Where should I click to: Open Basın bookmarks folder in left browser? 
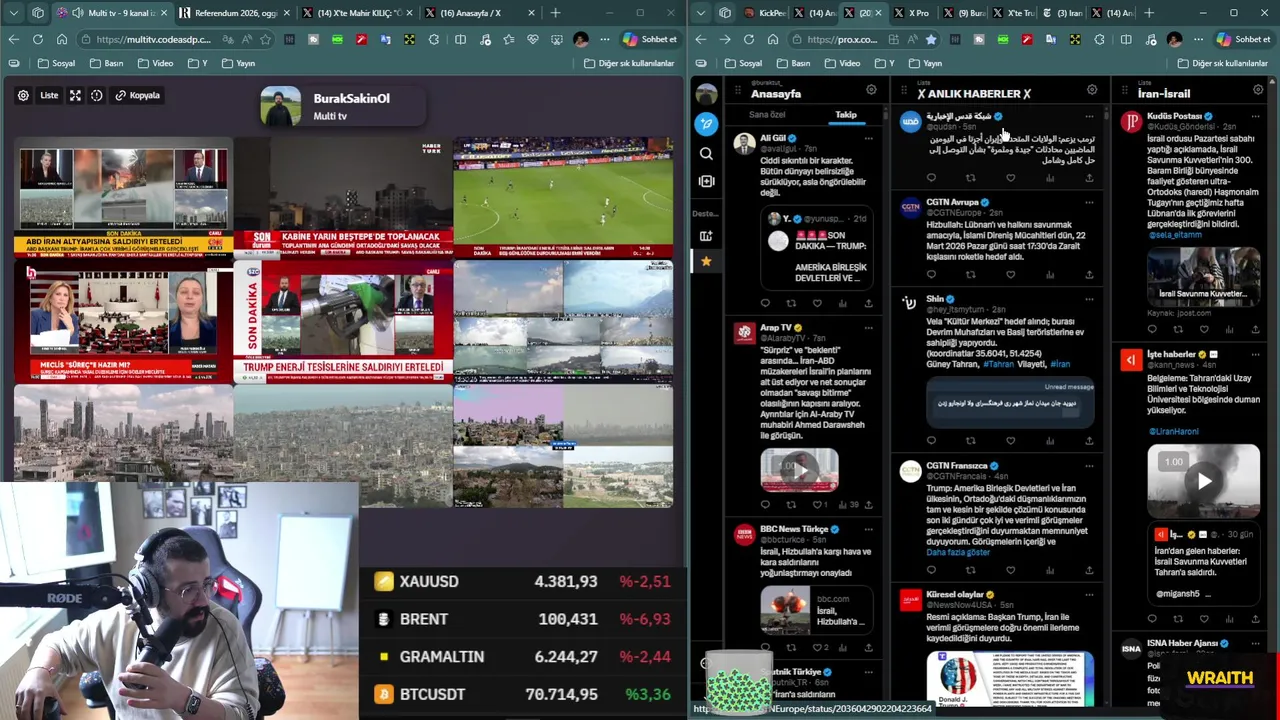tap(107, 63)
